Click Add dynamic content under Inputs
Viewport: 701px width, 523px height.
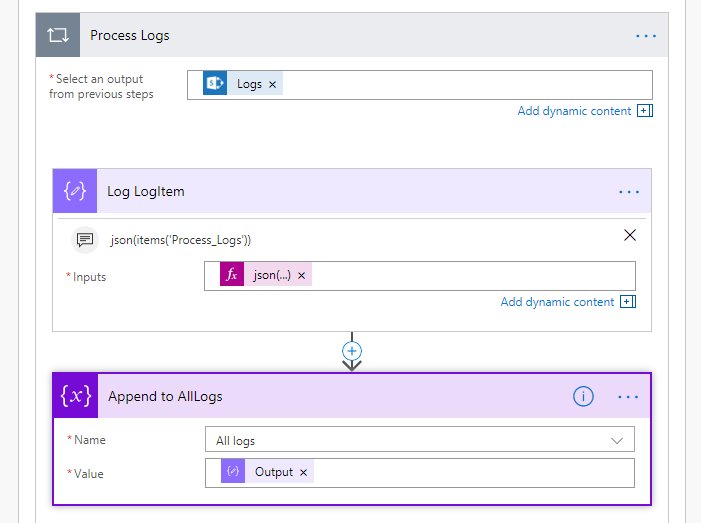pos(557,302)
